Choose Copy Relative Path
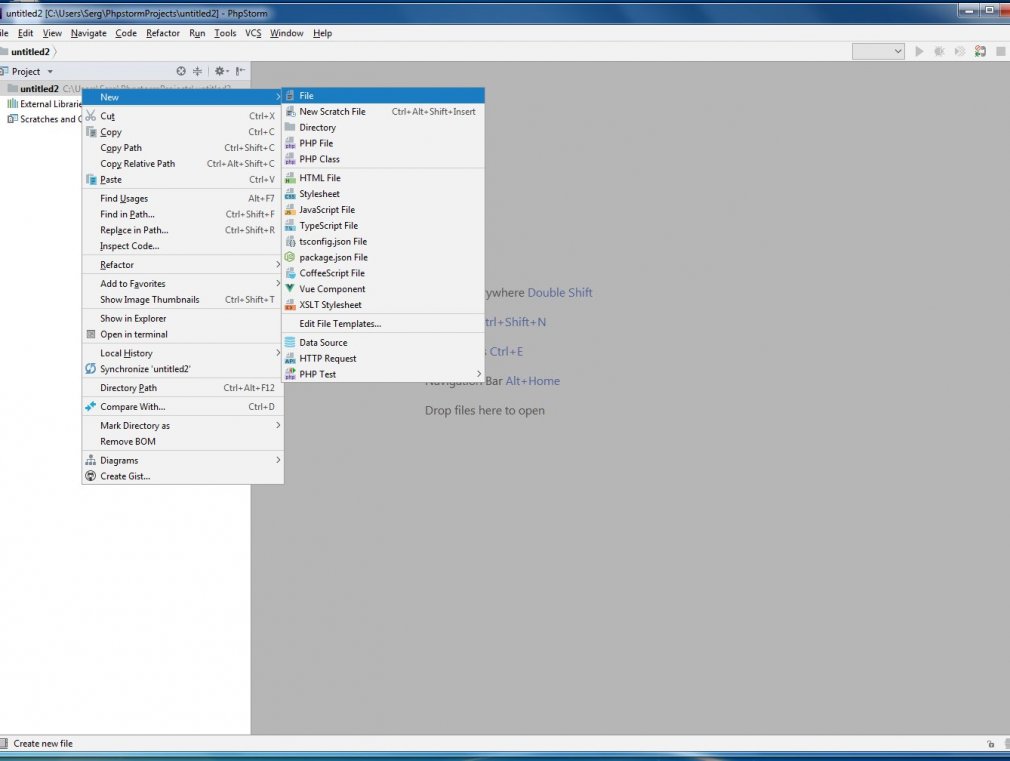The height and width of the screenshot is (761, 1010). pyautogui.click(x=183, y=164)
